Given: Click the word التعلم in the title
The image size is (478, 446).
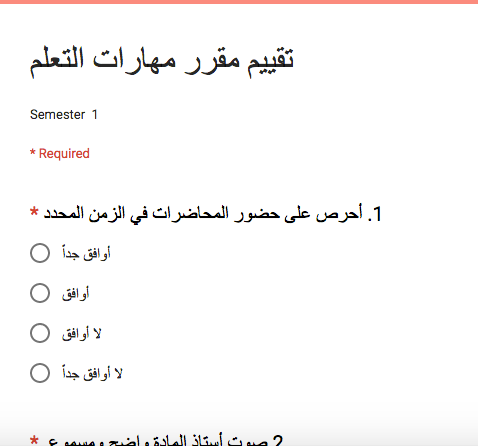Looking at the screenshot, I should [x=57, y=61].
